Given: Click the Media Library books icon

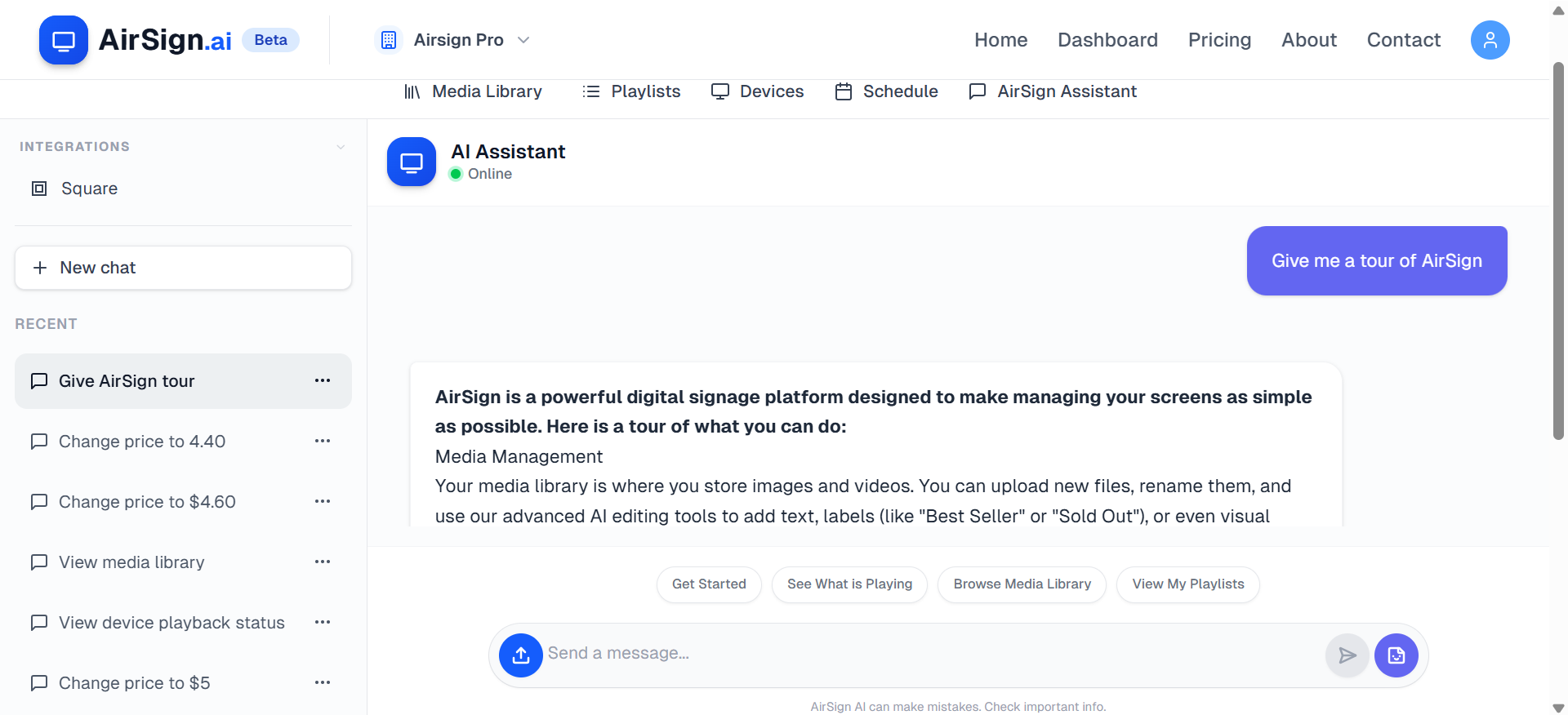Looking at the screenshot, I should tap(412, 91).
